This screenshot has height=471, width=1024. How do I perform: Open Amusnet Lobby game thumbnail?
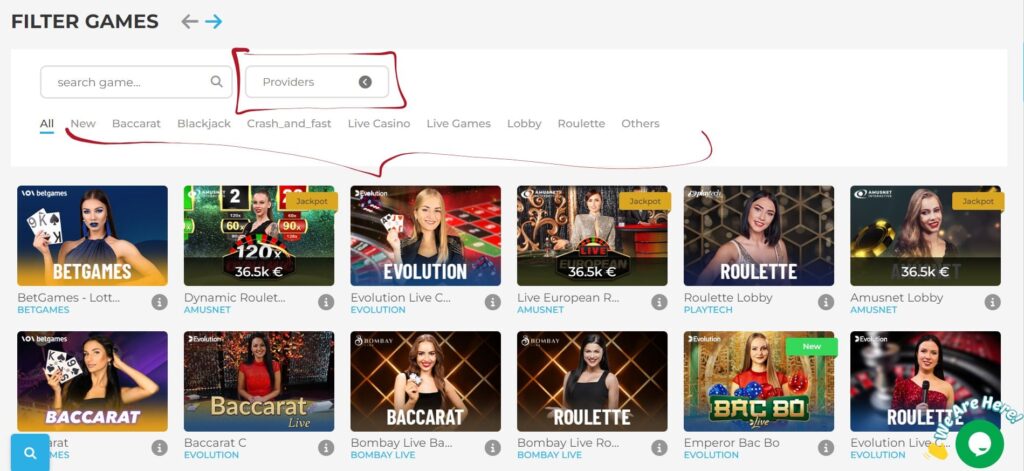[925, 236]
